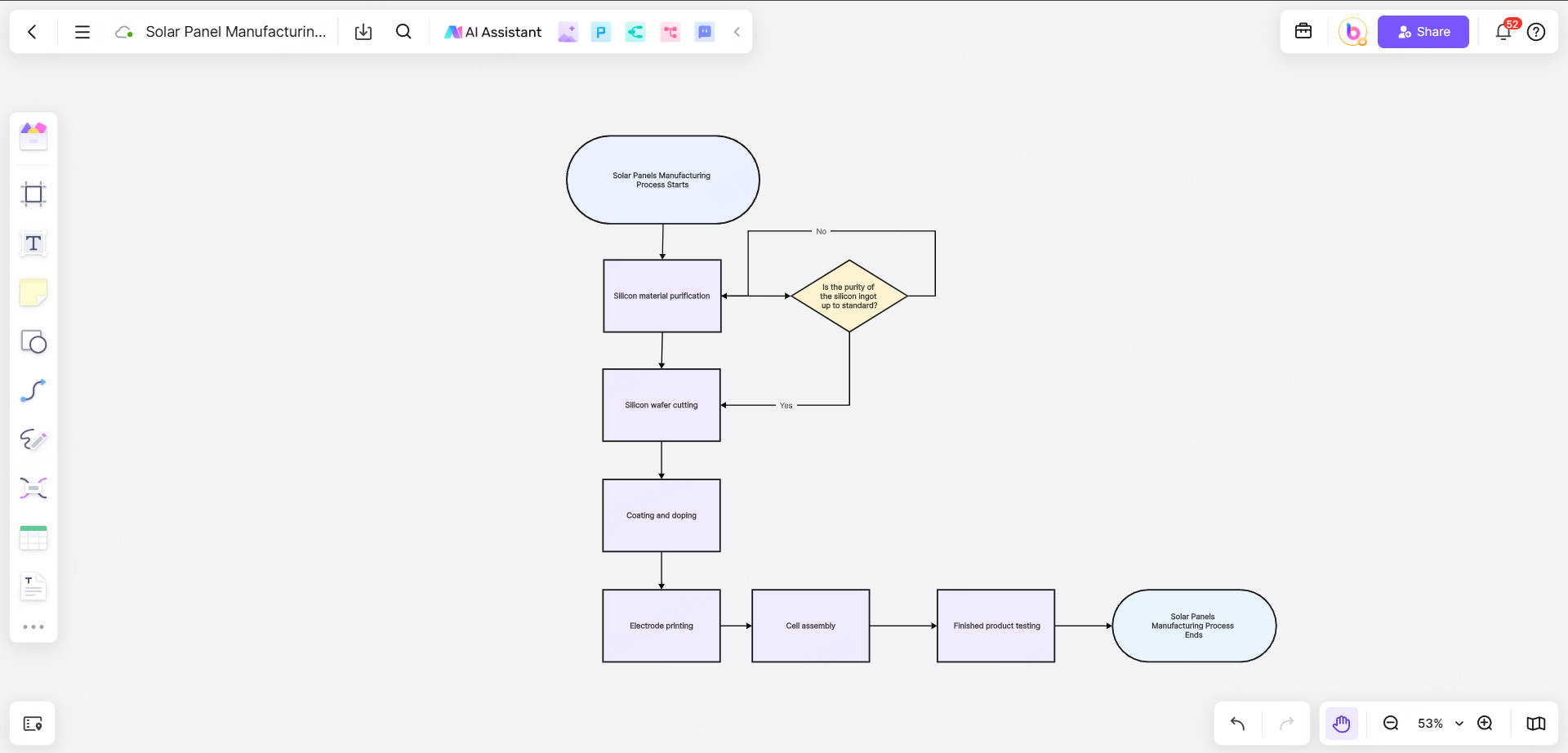The image size is (1568, 753).
Task: Open the hamburger main menu
Action: pos(82,32)
